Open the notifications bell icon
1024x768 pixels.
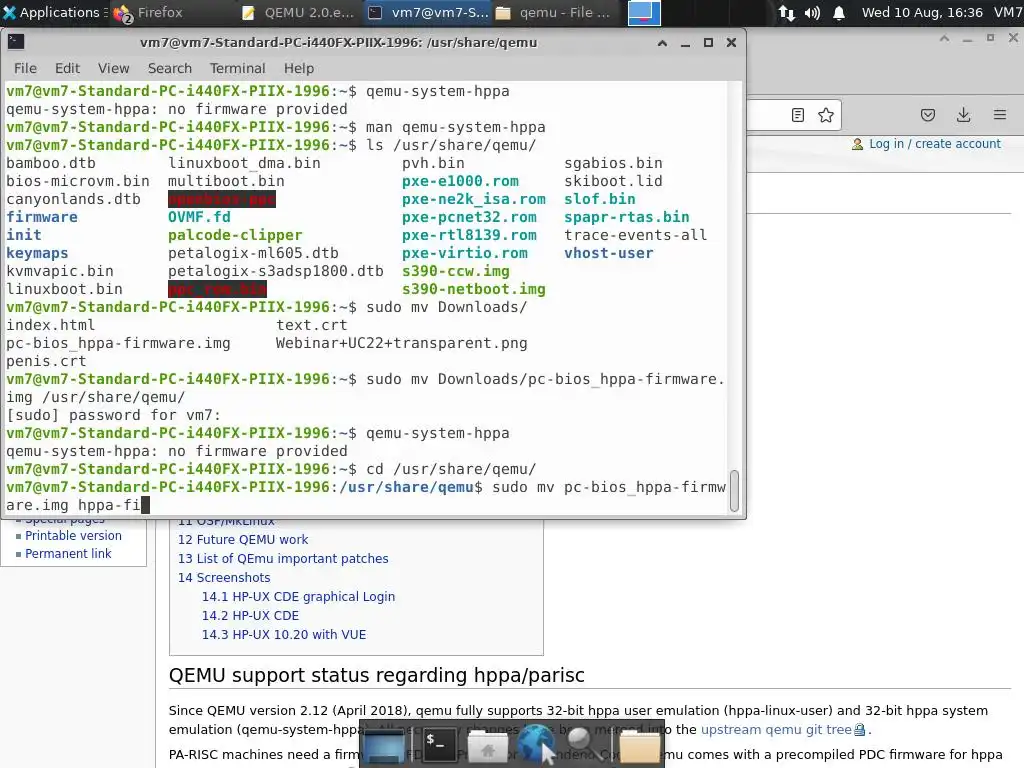click(839, 12)
